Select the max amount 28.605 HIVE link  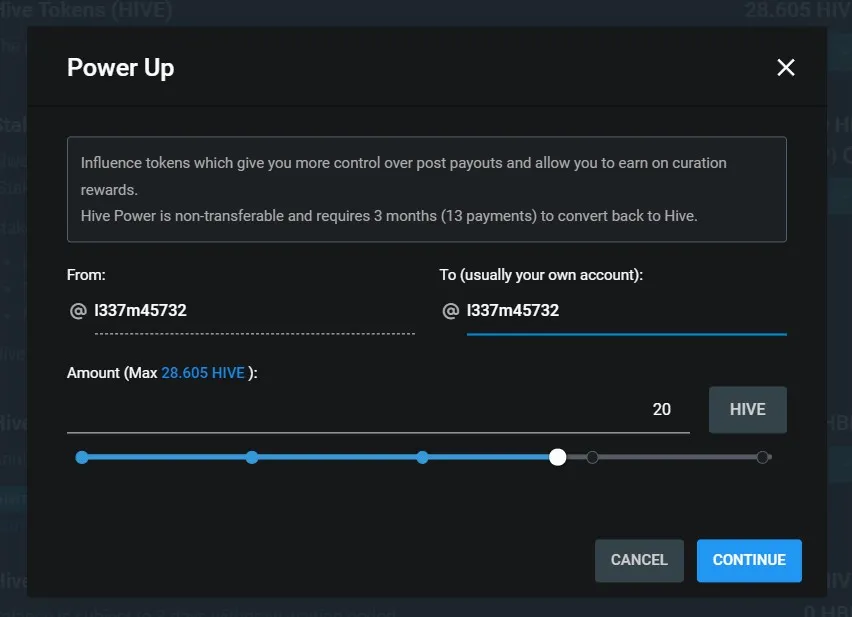point(203,373)
